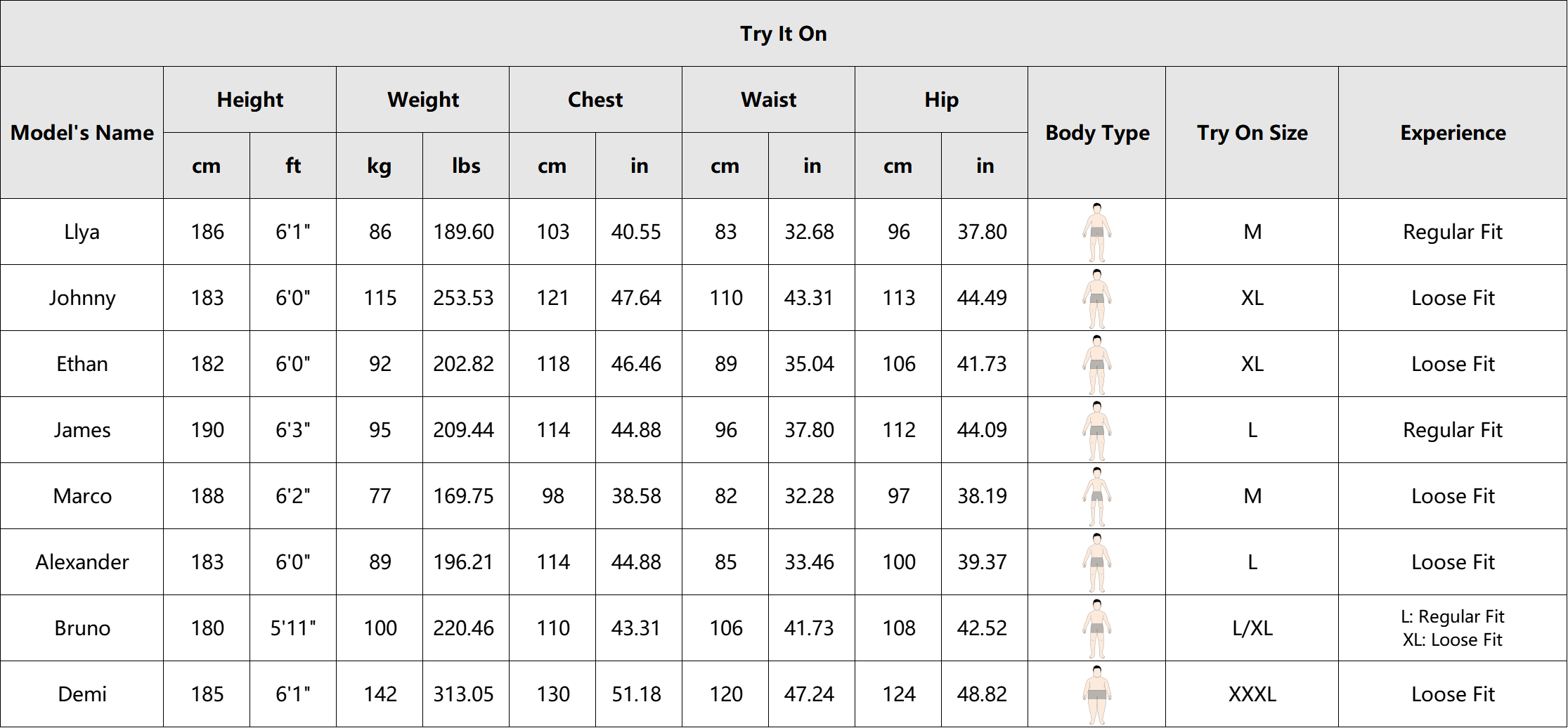Select the Try On Size column header
The width and height of the screenshot is (1568, 728).
point(1252,133)
